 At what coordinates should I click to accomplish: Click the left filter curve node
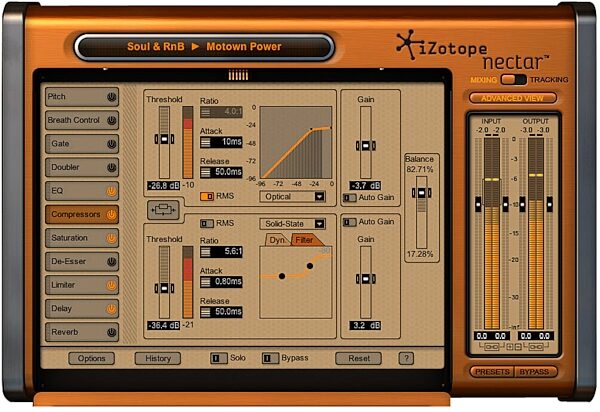click(x=282, y=276)
